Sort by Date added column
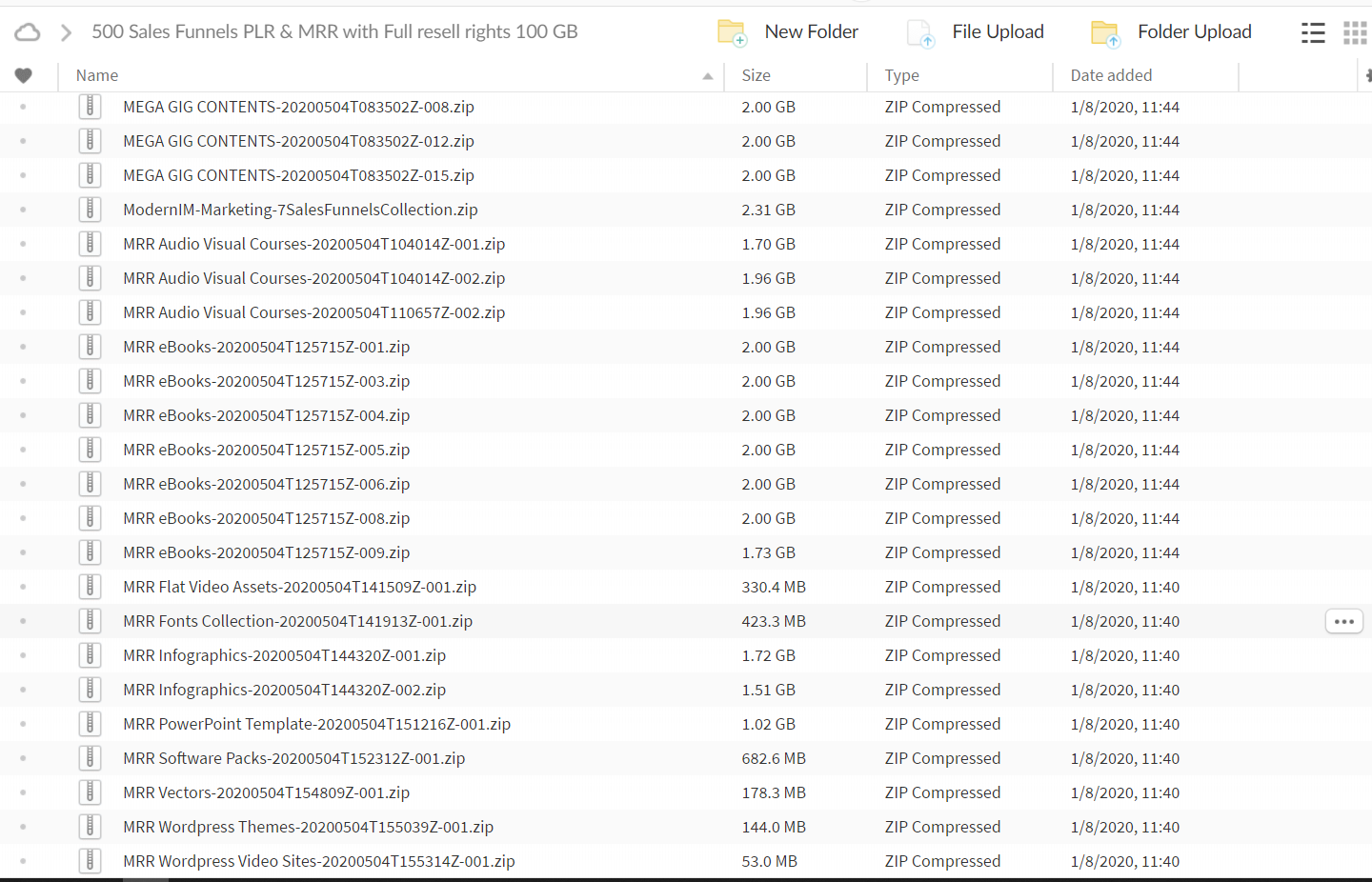Screen dimensions: 1372x882 [x=1111, y=75]
